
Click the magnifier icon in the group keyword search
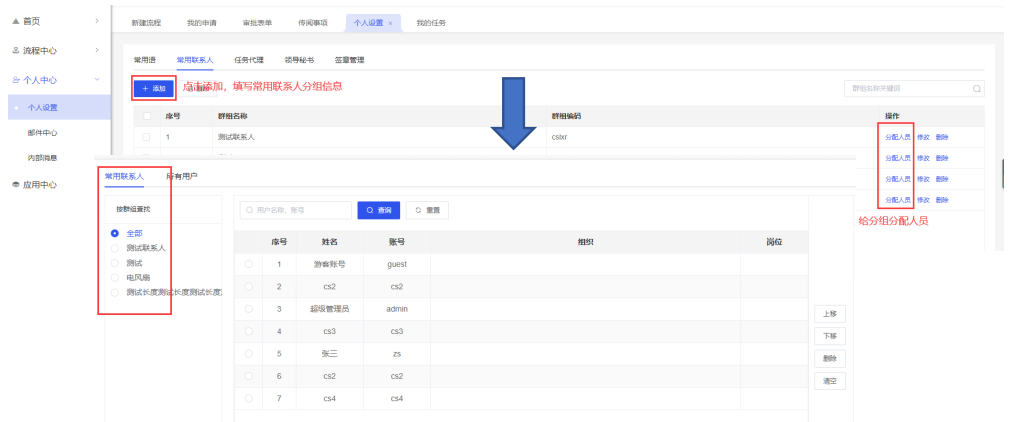976,89
